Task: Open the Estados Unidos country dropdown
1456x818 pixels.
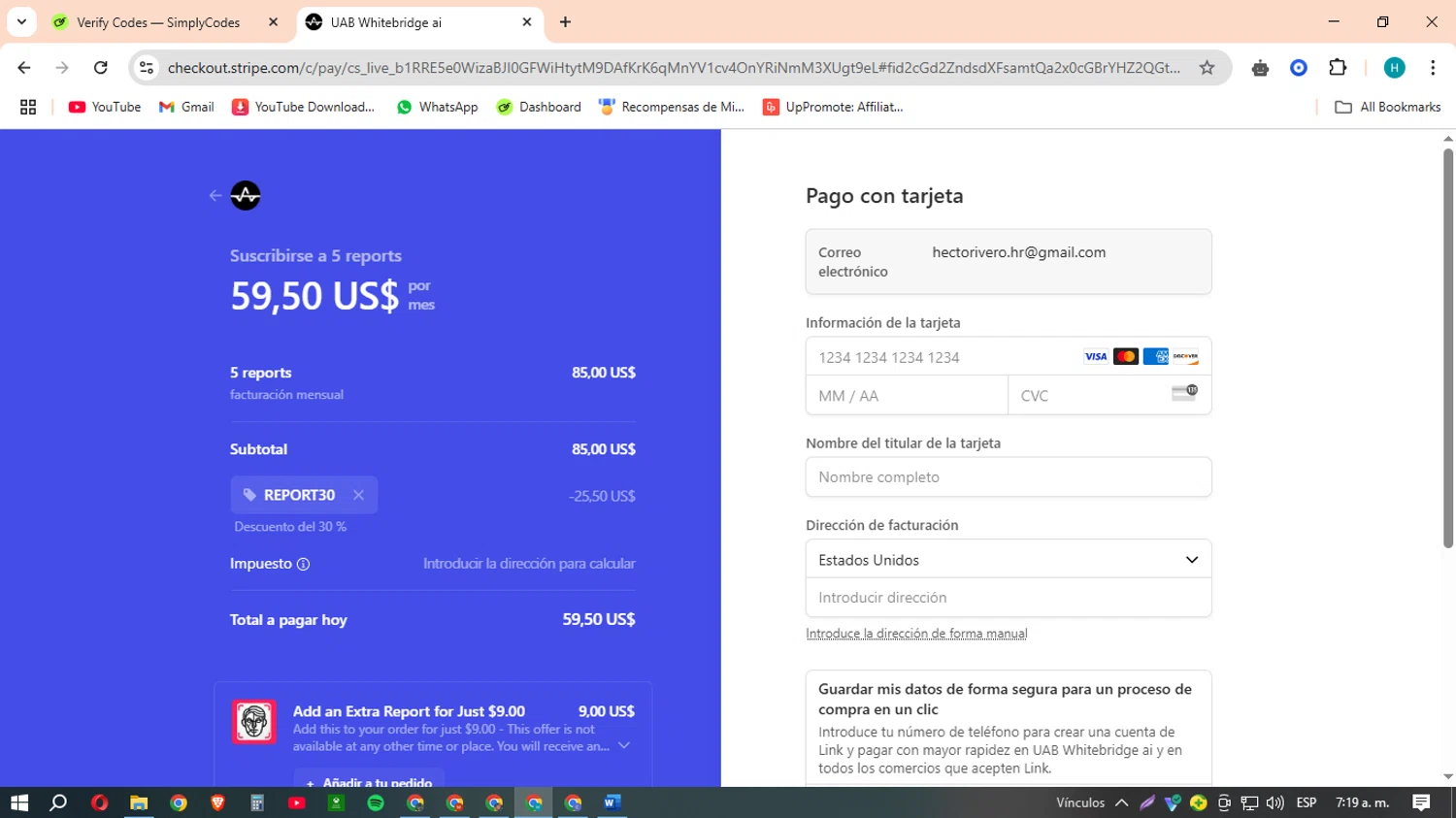Action: click(x=1009, y=560)
